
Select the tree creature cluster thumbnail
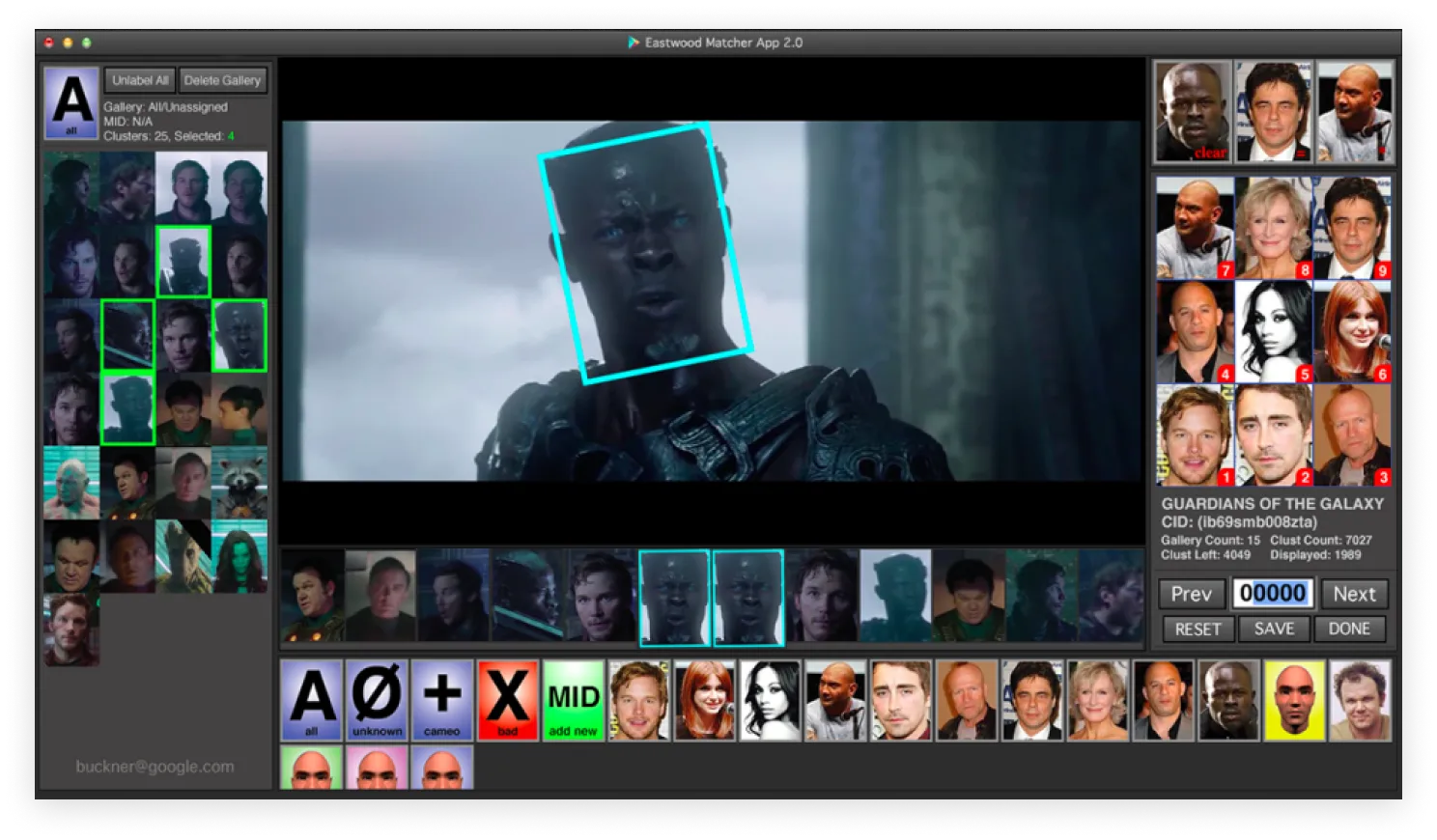point(183,556)
